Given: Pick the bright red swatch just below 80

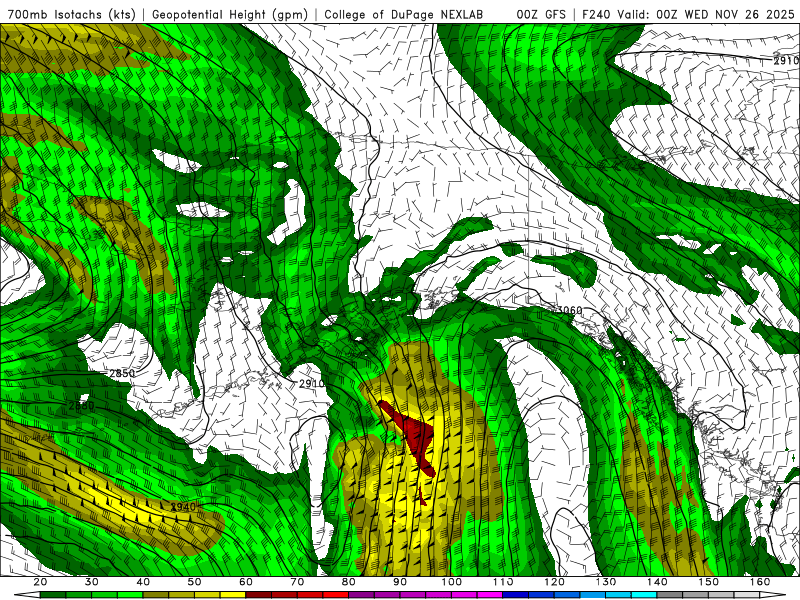Looking at the screenshot, I should (336, 595).
